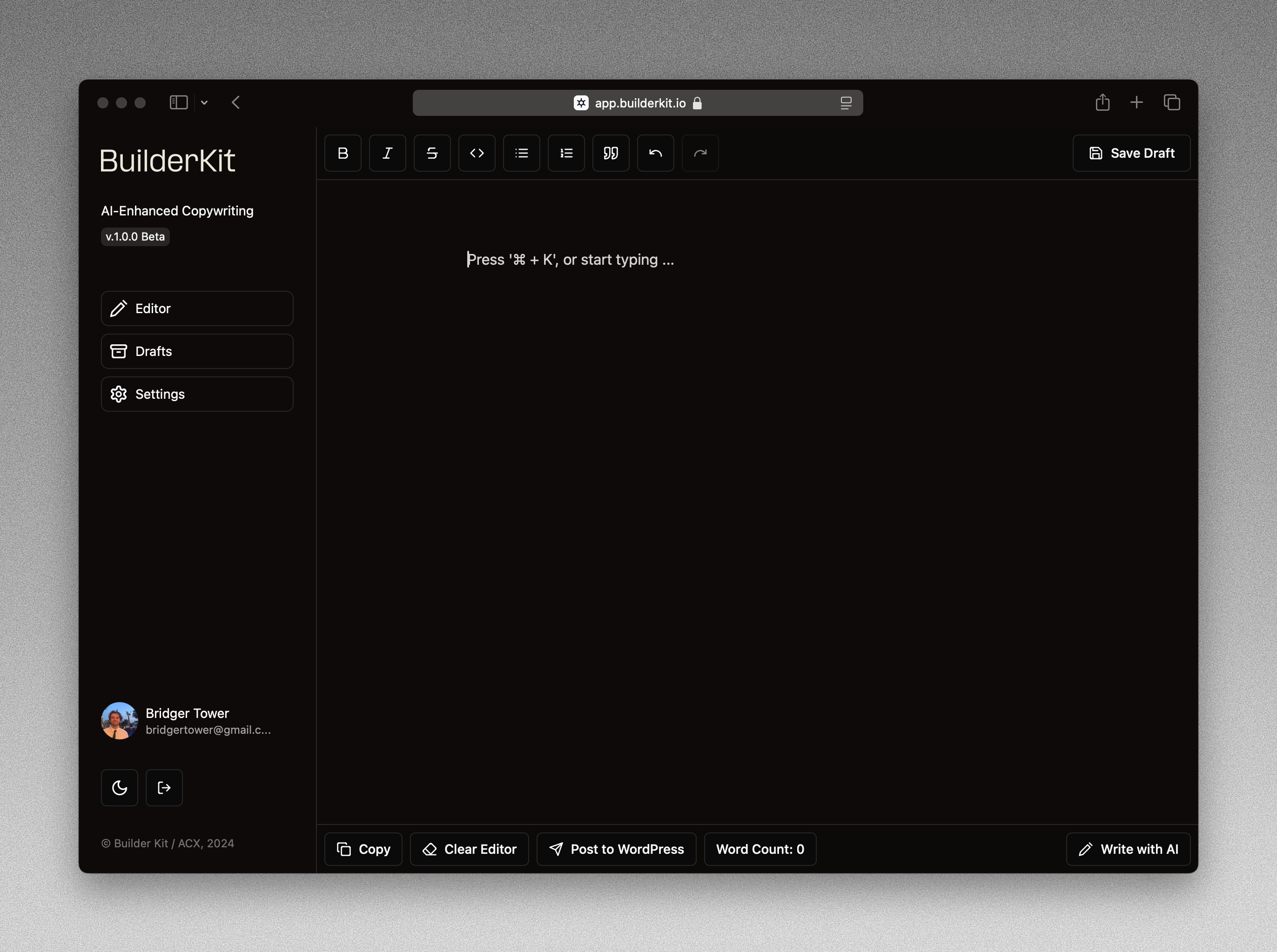The height and width of the screenshot is (952, 1277).
Task: Click the v.1.0.0 Beta badge
Action: click(135, 237)
